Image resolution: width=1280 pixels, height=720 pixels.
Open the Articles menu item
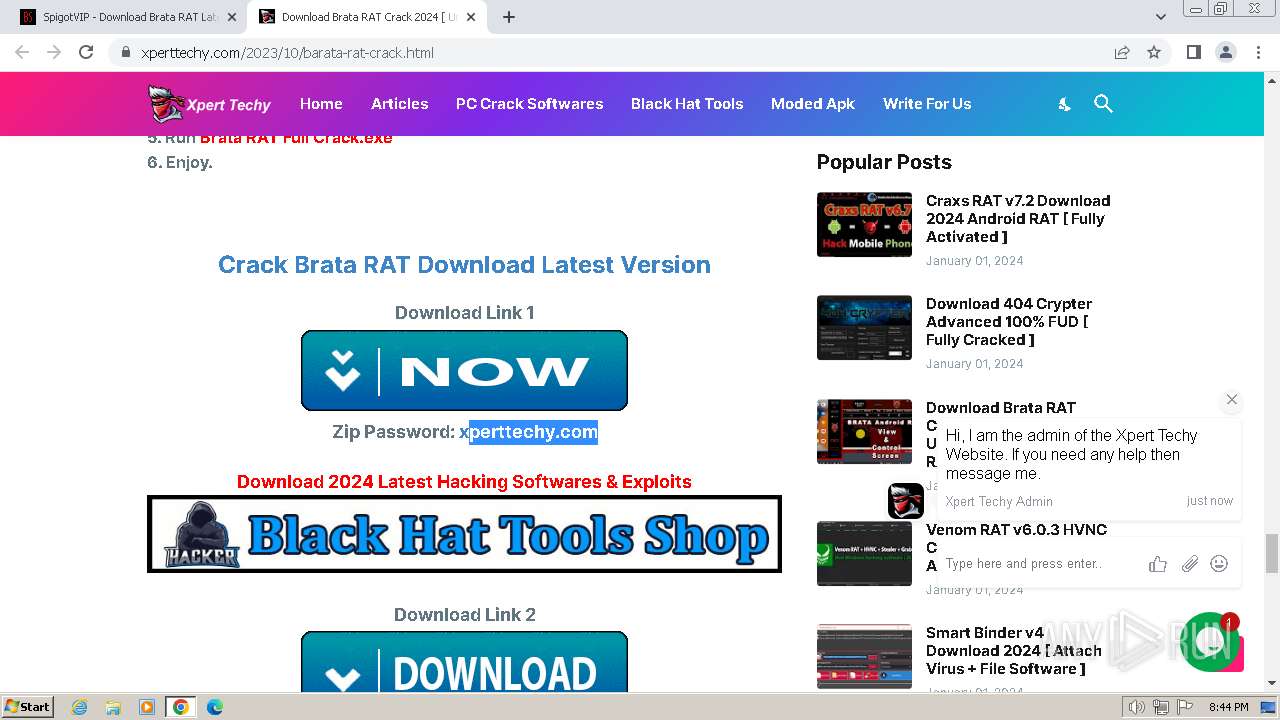399,104
